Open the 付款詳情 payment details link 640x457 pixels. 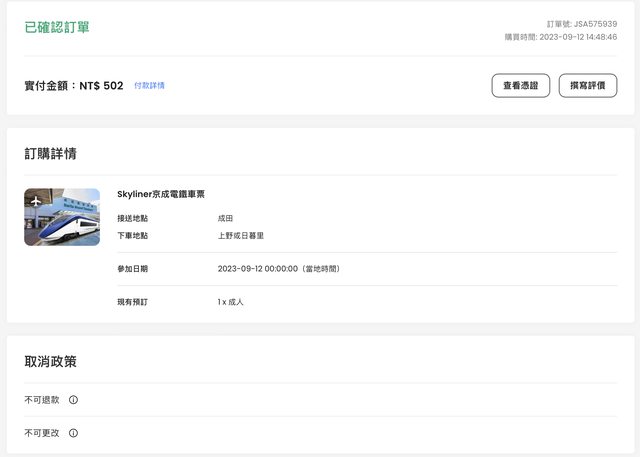point(149,86)
